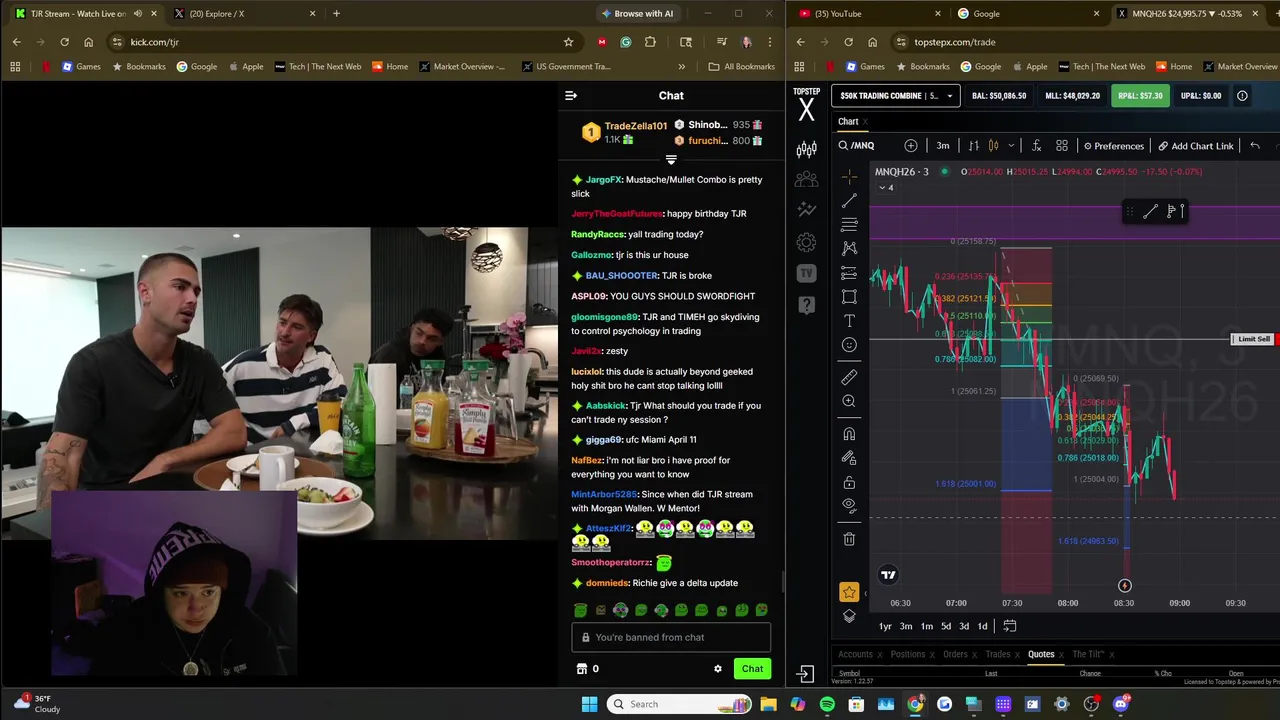
Task: Click the trash remove drawings icon
Action: pos(849,539)
